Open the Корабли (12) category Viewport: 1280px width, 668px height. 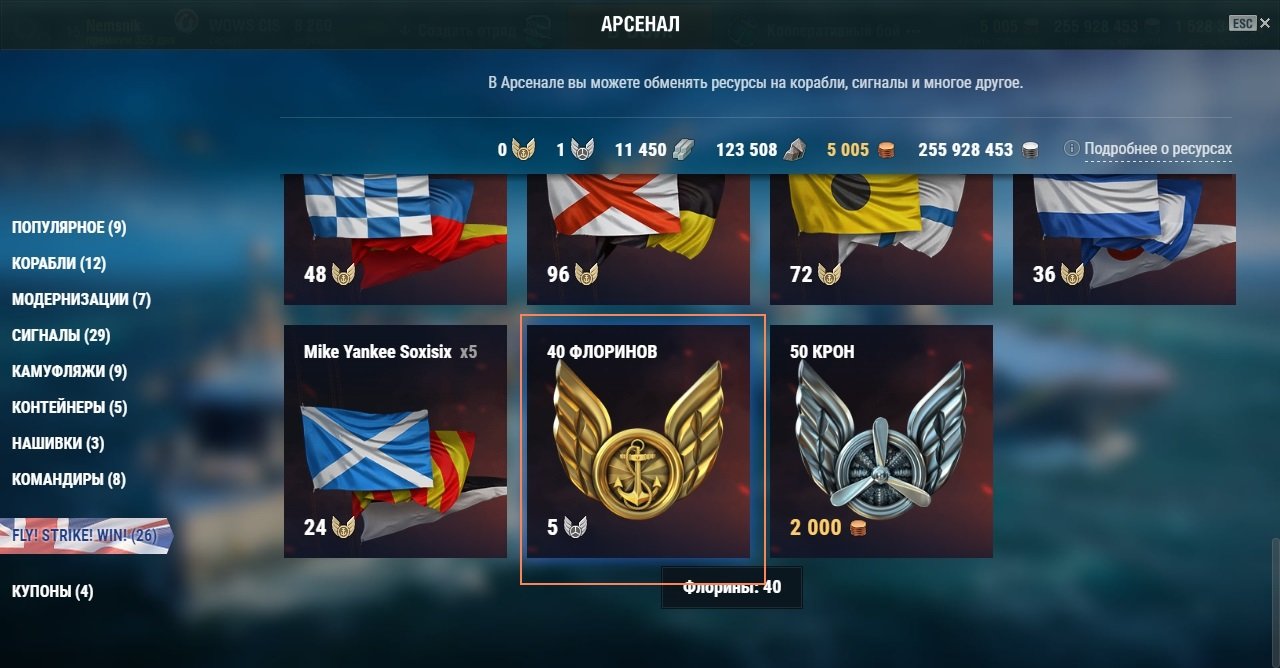[x=59, y=264]
